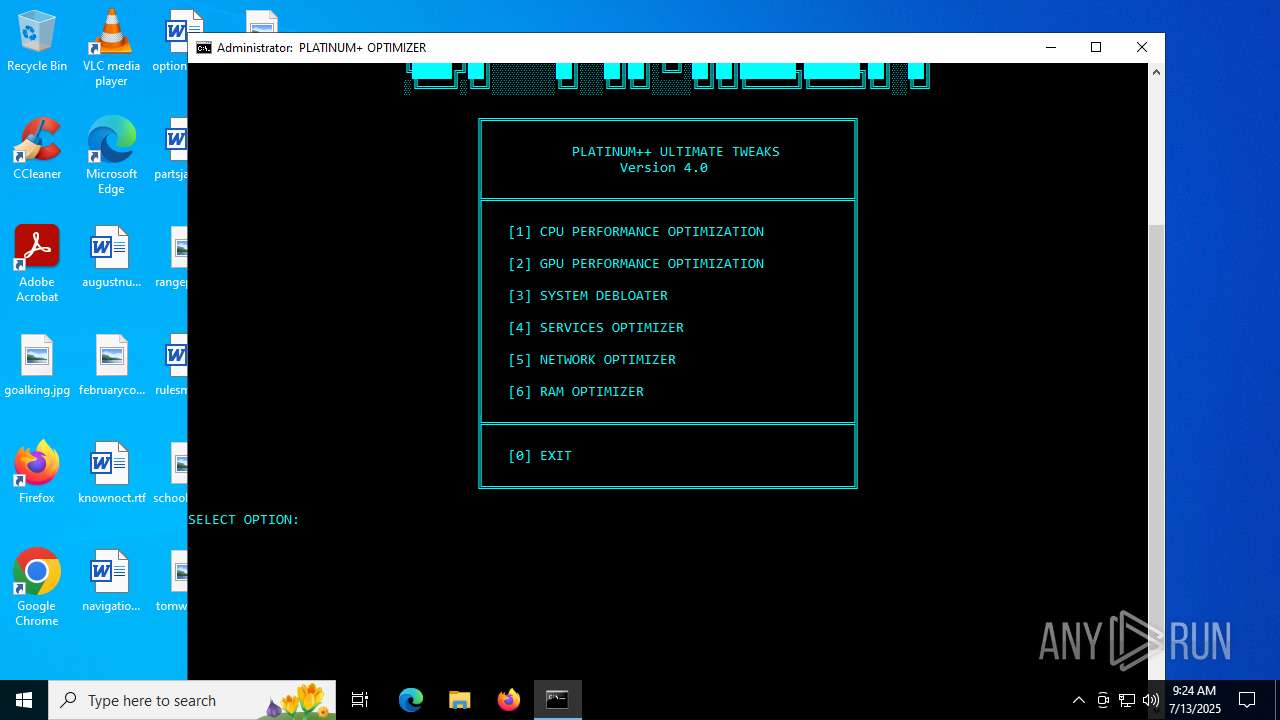Open the volume control tray icon

coord(1151,700)
